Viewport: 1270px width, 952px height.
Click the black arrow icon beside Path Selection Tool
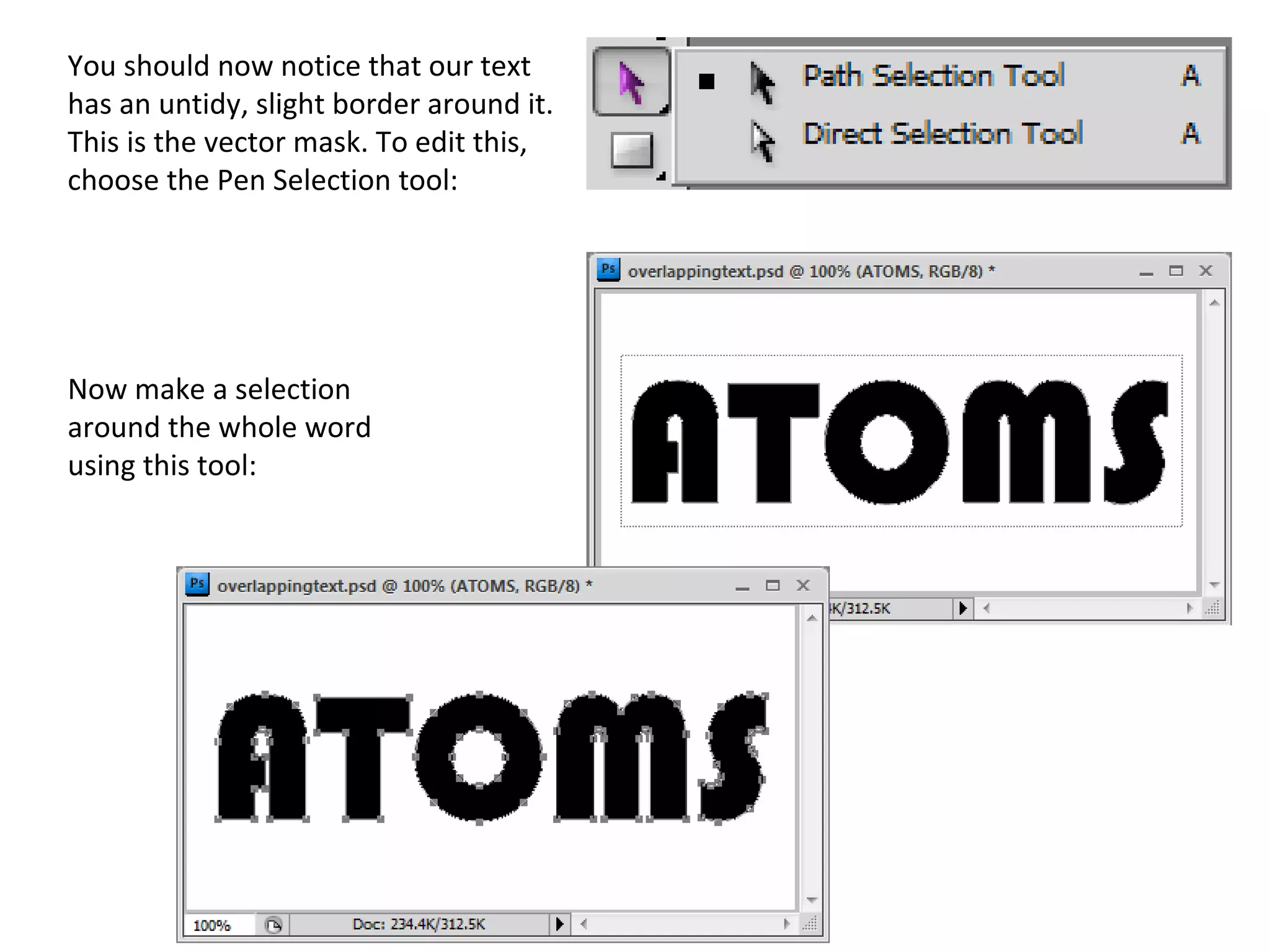point(762,82)
